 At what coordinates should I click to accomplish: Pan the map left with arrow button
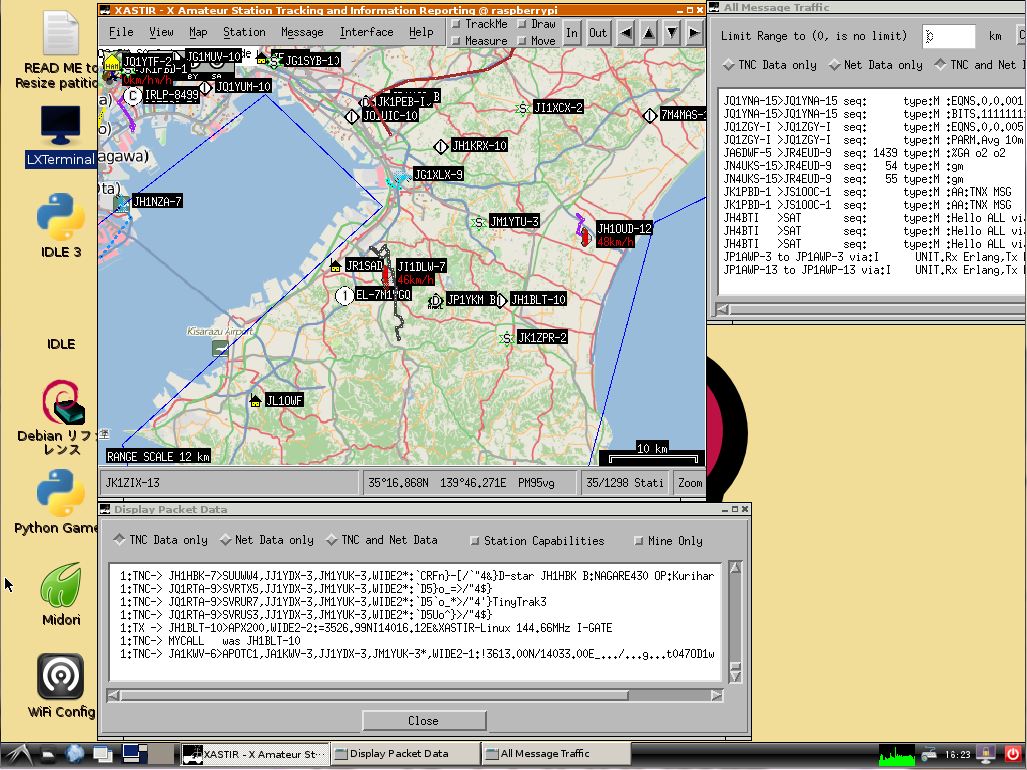tap(626, 32)
